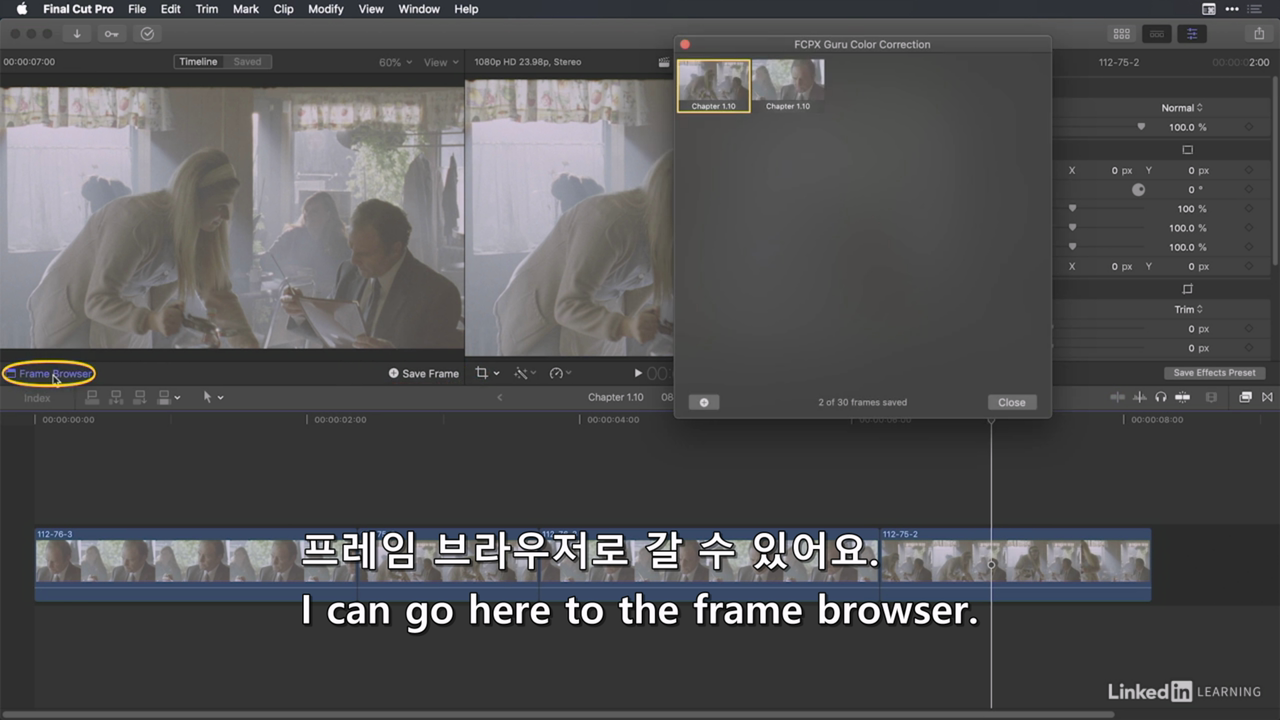This screenshot has width=1280, height=720.
Task: Click the rotation dial control
Action: coord(1138,189)
